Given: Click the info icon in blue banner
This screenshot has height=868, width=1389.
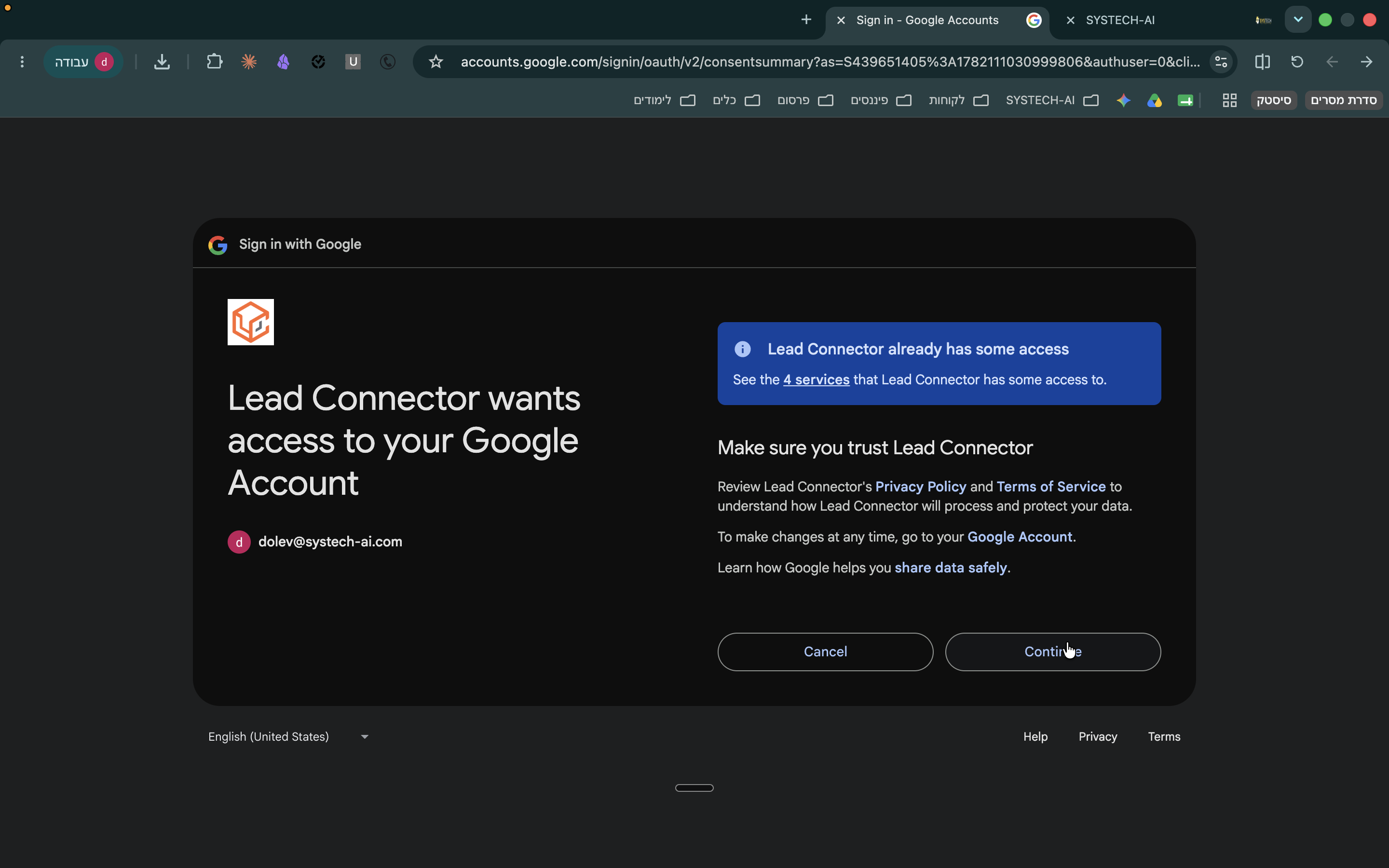Looking at the screenshot, I should (742, 349).
